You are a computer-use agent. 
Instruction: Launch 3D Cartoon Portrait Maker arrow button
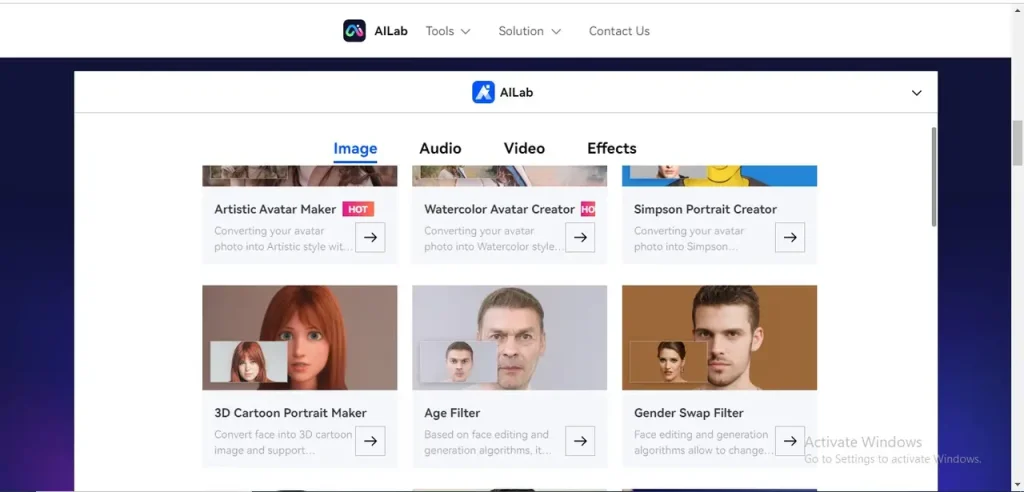[370, 441]
